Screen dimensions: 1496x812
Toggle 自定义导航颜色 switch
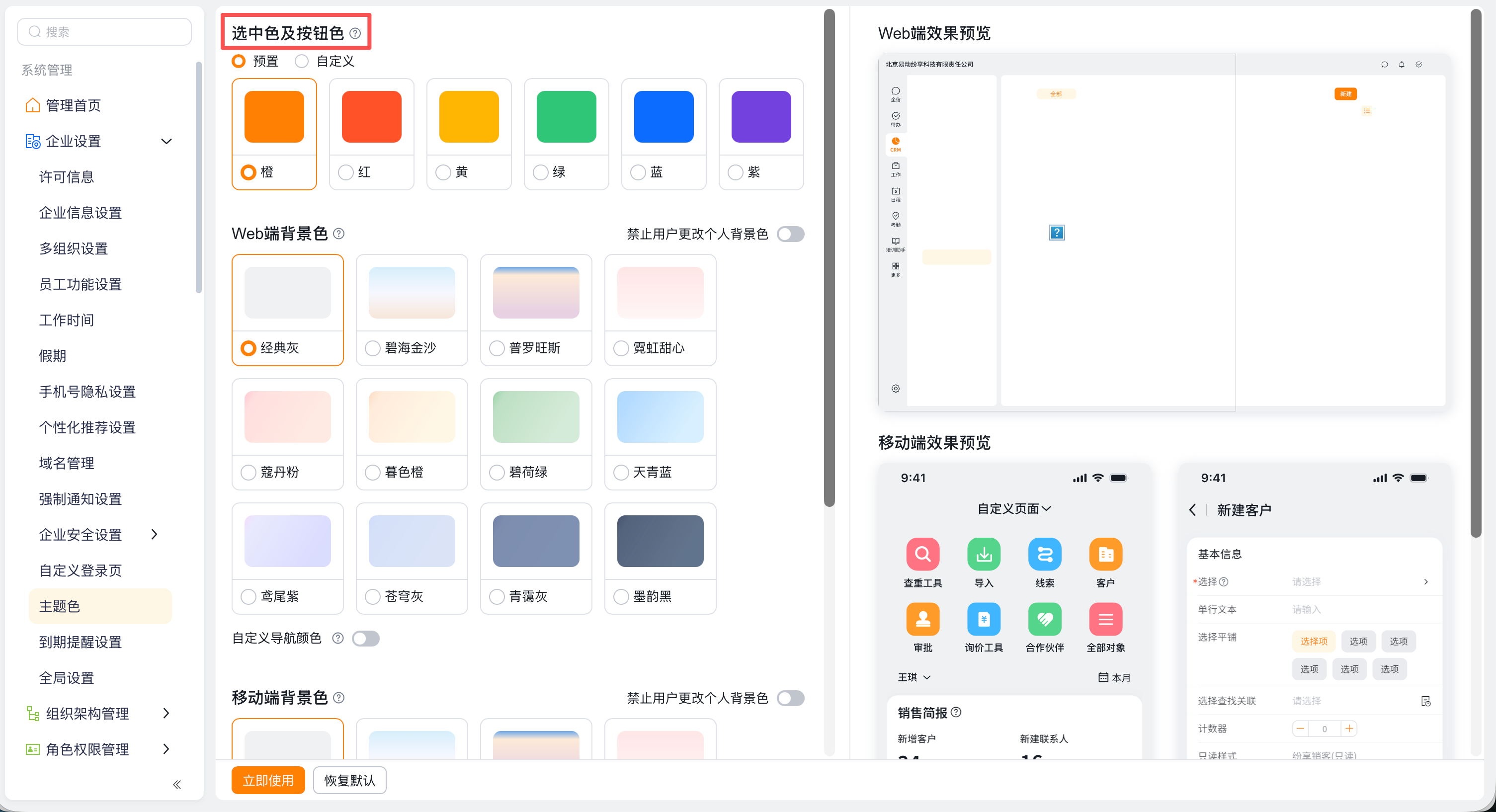(x=366, y=639)
